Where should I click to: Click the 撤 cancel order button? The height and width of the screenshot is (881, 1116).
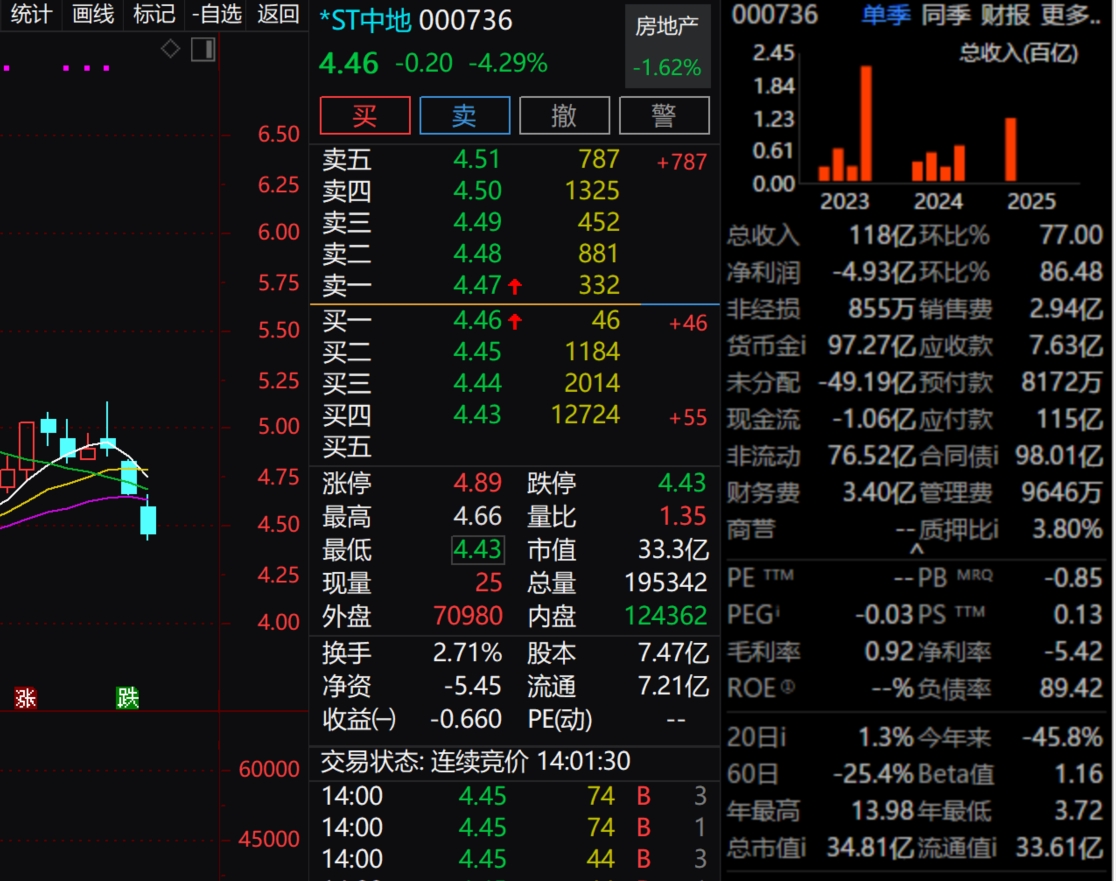[564, 115]
